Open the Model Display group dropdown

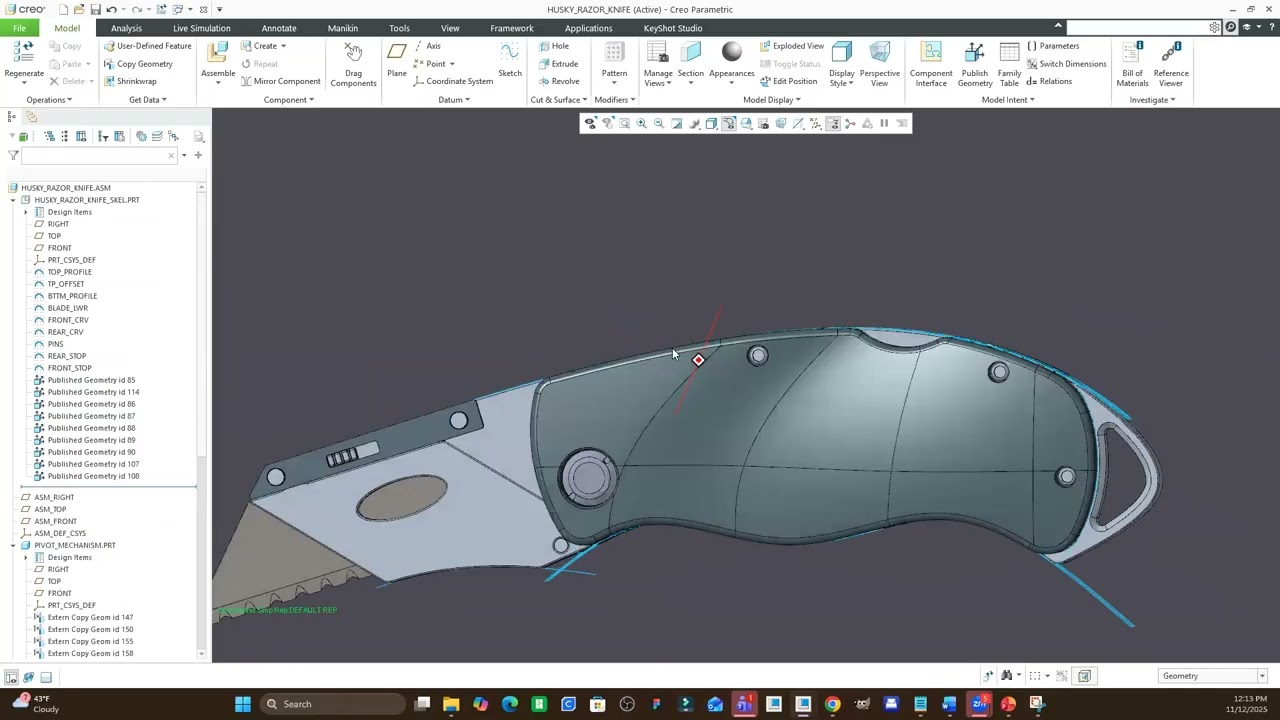click(772, 100)
